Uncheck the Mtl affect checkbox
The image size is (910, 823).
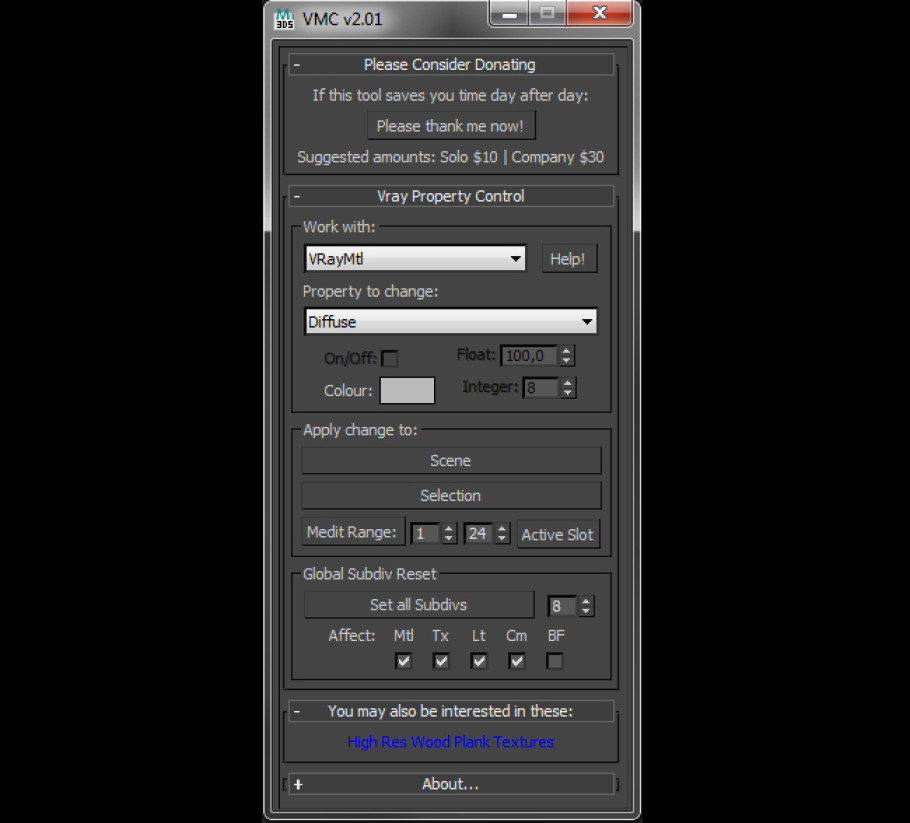[403, 661]
